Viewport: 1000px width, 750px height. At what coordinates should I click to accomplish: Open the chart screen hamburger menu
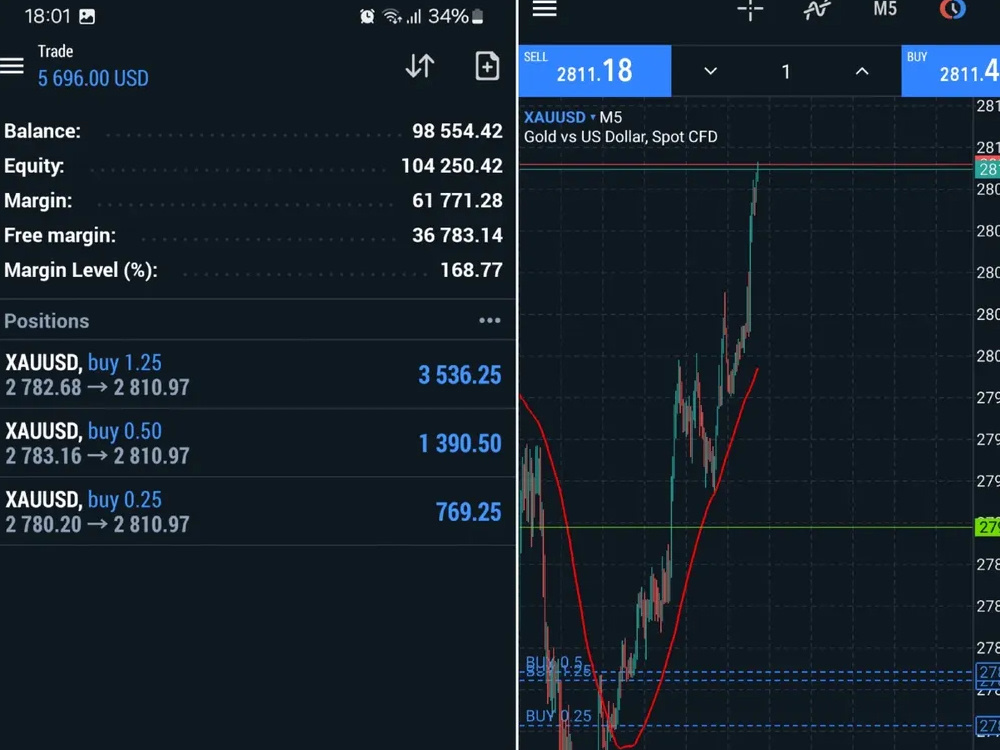(x=545, y=9)
